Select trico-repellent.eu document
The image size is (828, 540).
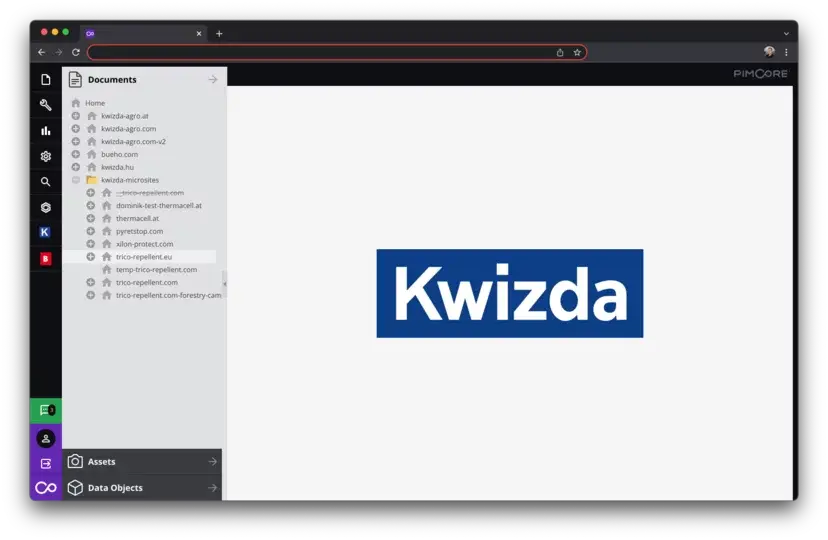144,257
